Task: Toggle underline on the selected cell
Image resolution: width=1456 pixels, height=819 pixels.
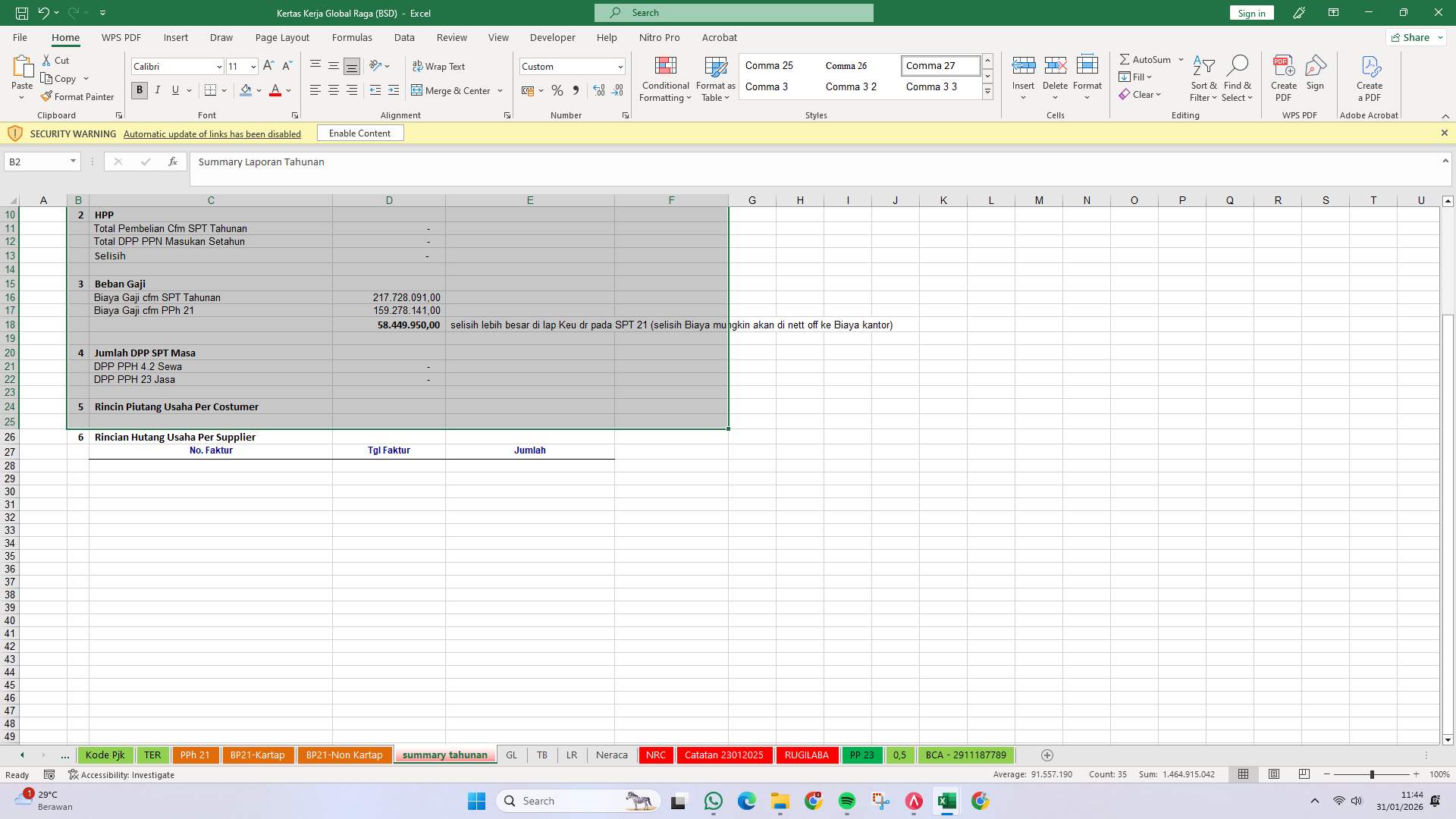Action: coord(175,90)
